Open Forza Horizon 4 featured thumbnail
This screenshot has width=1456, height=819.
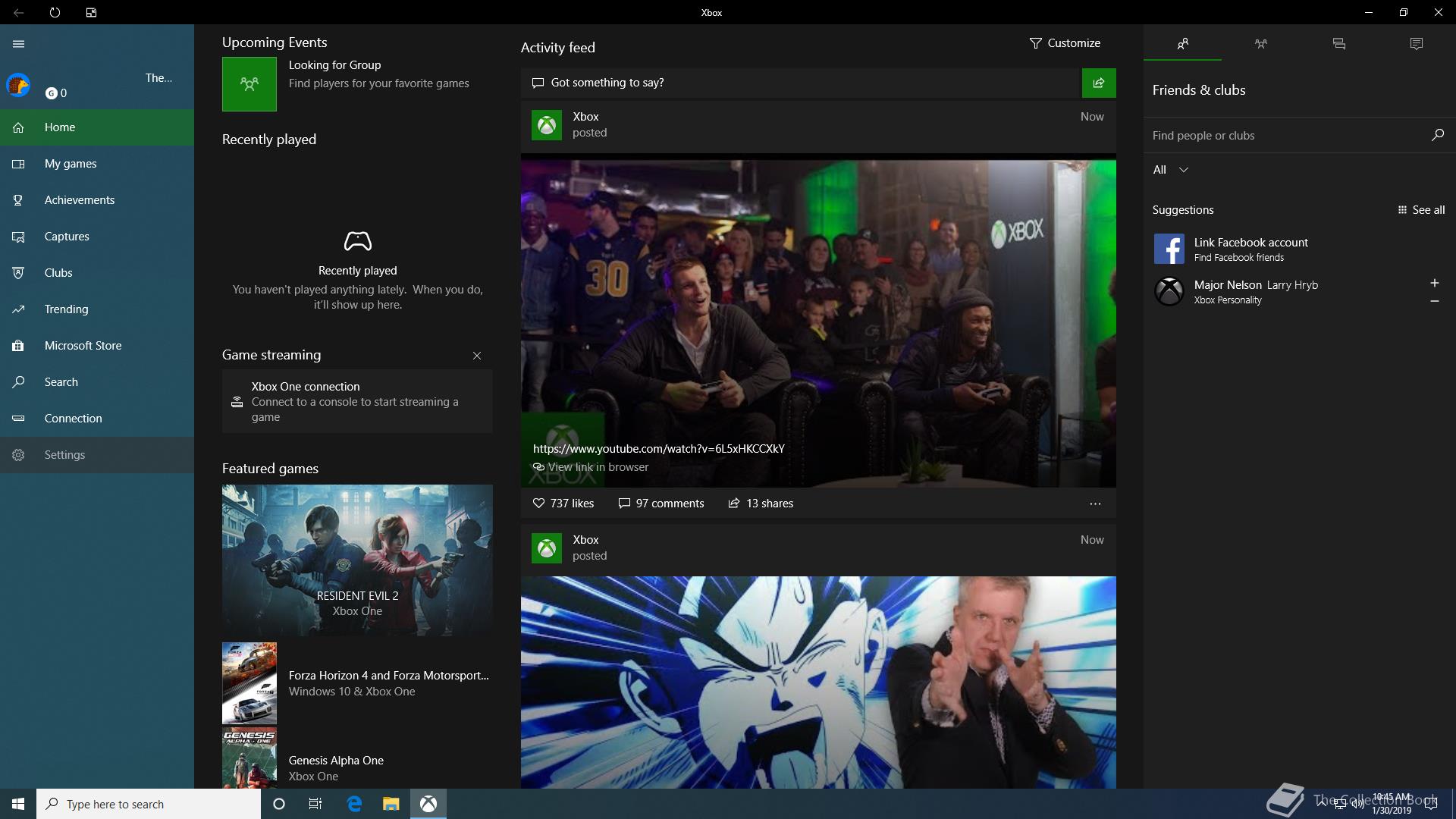click(249, 683)
